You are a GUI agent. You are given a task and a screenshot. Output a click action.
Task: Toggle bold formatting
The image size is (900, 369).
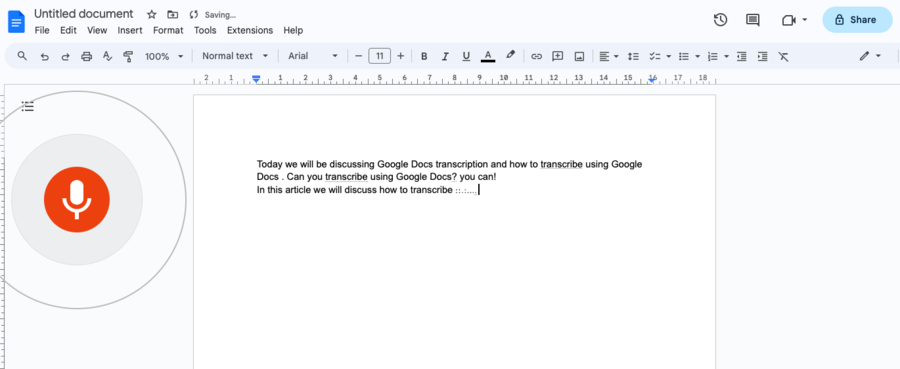(x=424, y=56)
